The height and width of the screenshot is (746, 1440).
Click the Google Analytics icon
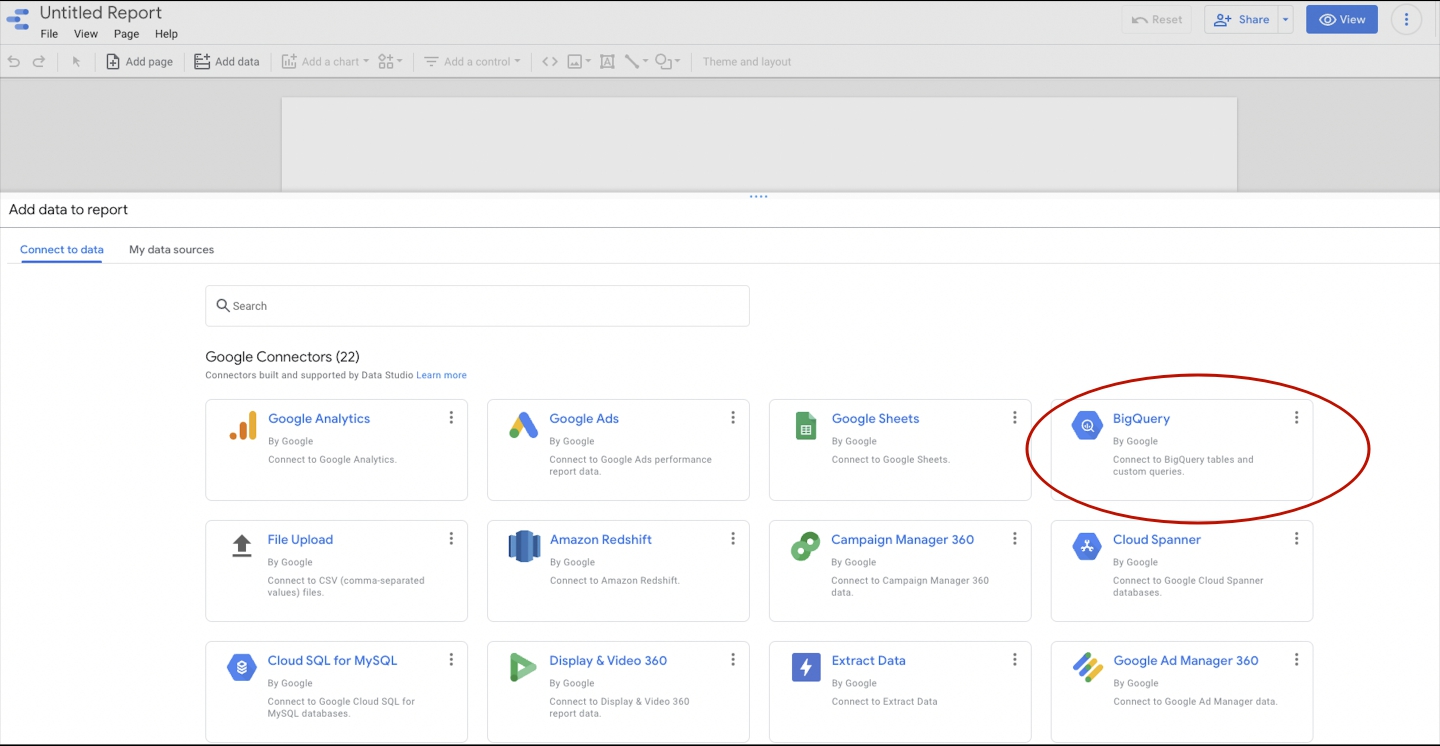click(243, 426)
